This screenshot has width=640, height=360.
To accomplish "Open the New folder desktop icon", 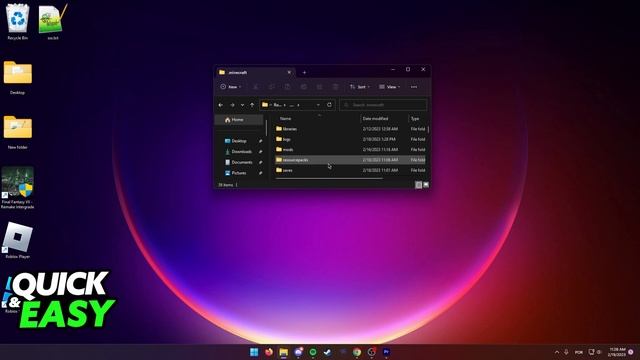I will (18, 132).
